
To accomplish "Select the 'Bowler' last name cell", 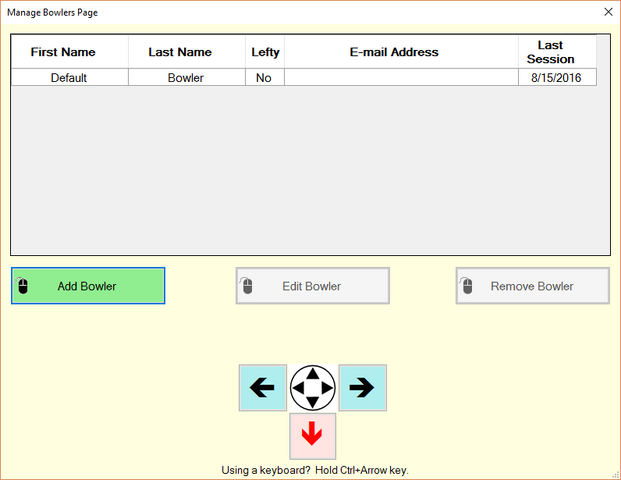I will [x=187, y=77].
